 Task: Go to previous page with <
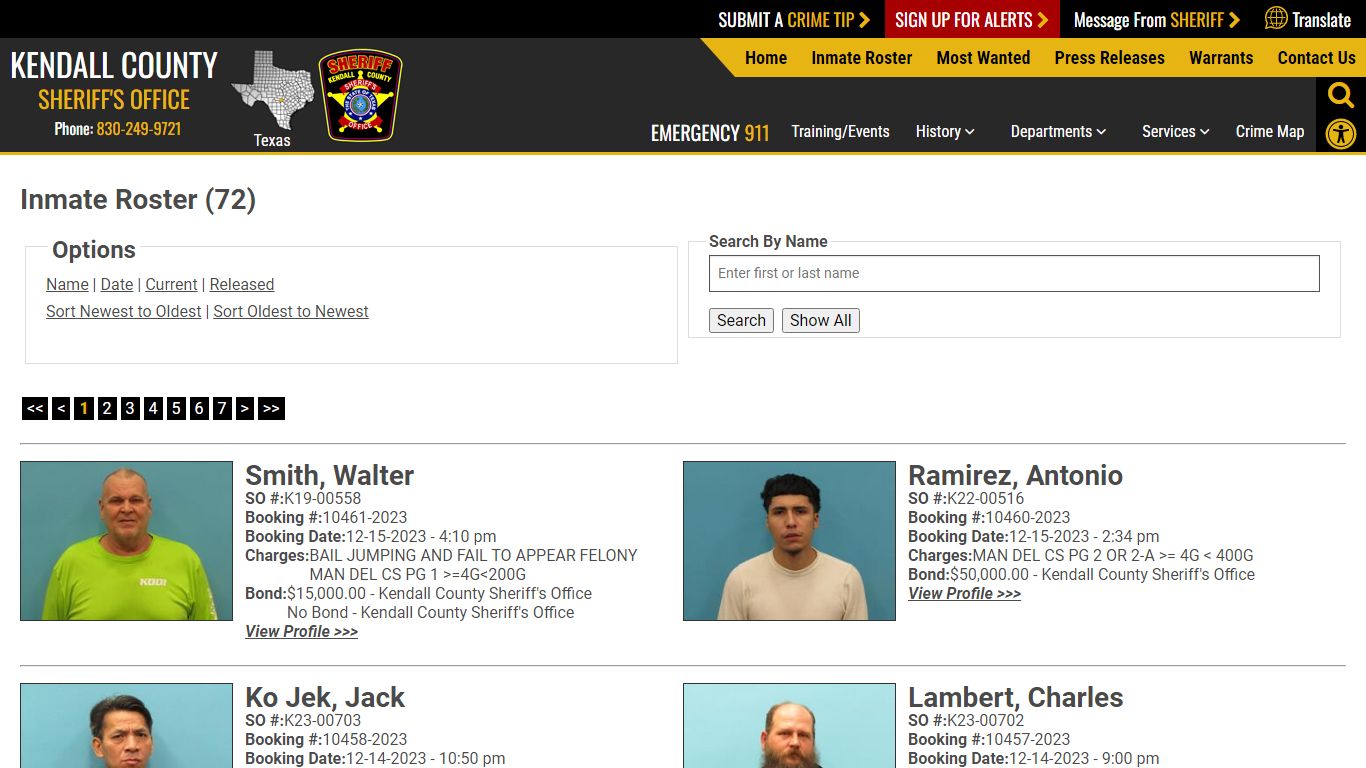[x=61, y=408]
